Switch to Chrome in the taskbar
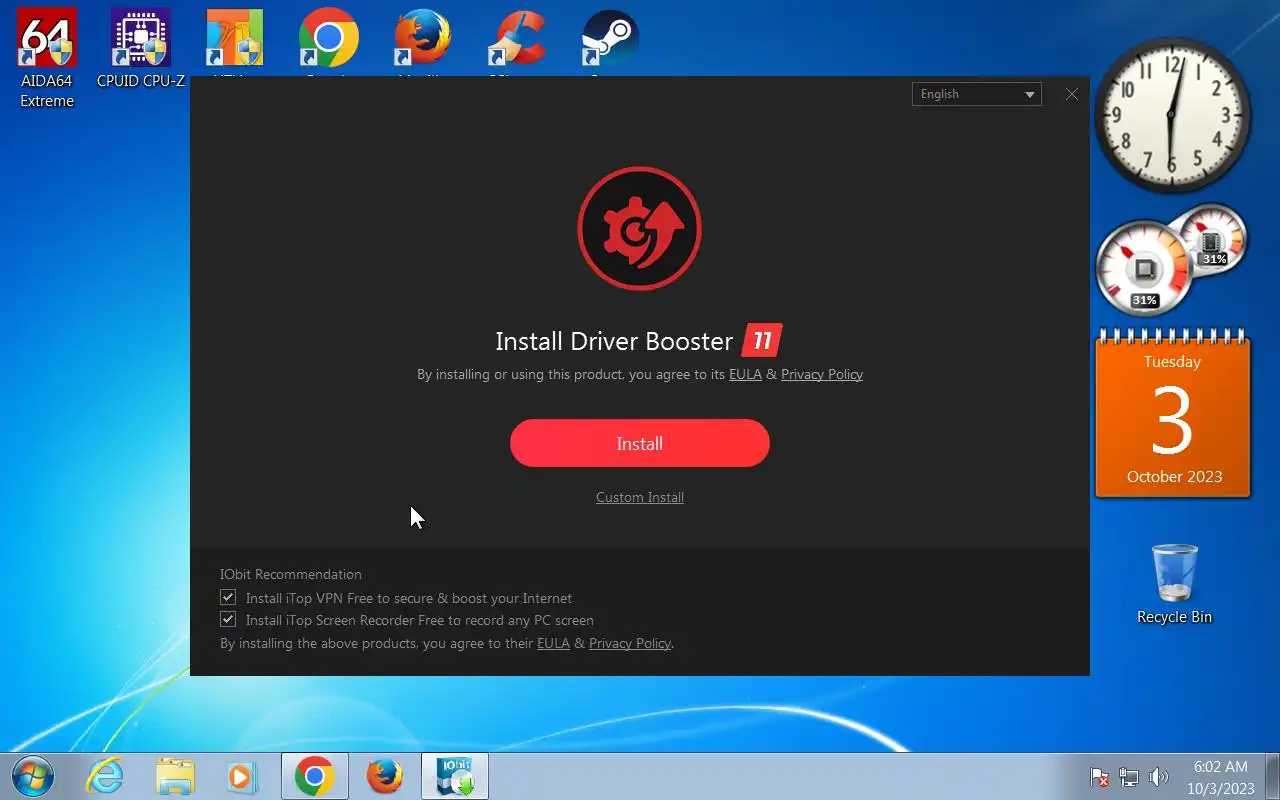 click(x=315, y=776)
